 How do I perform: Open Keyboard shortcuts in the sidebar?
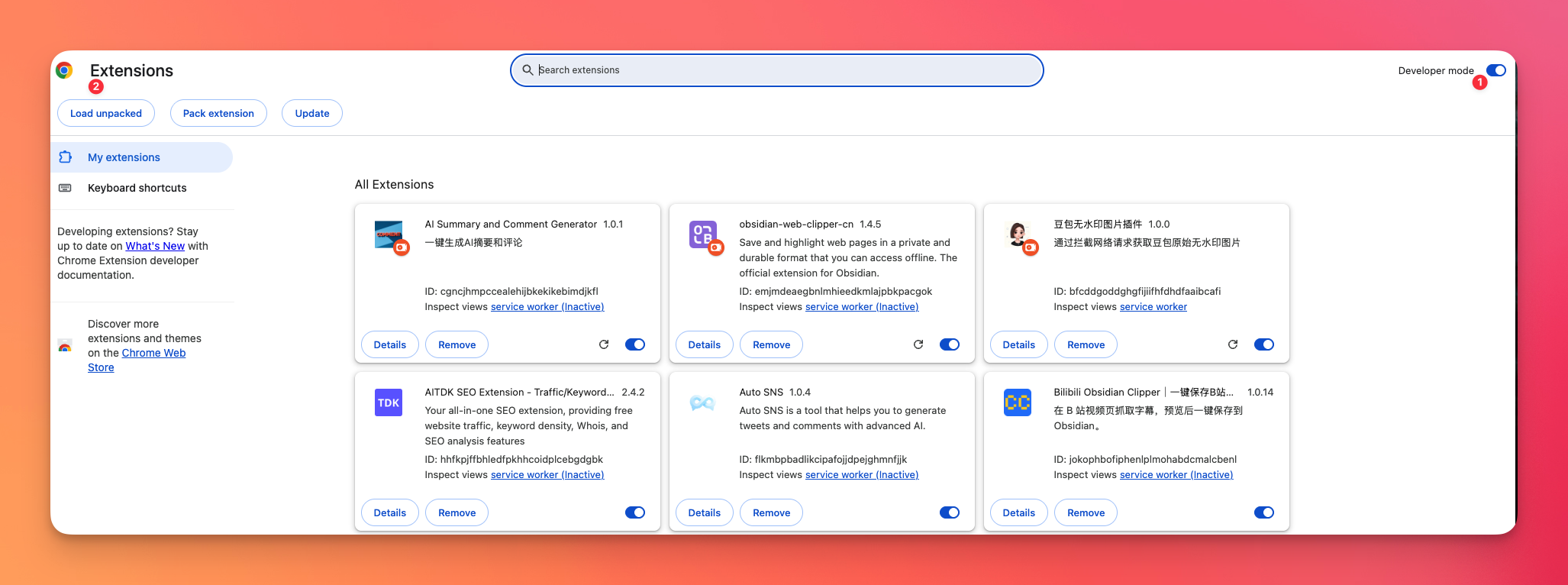(x=142, y=188)
